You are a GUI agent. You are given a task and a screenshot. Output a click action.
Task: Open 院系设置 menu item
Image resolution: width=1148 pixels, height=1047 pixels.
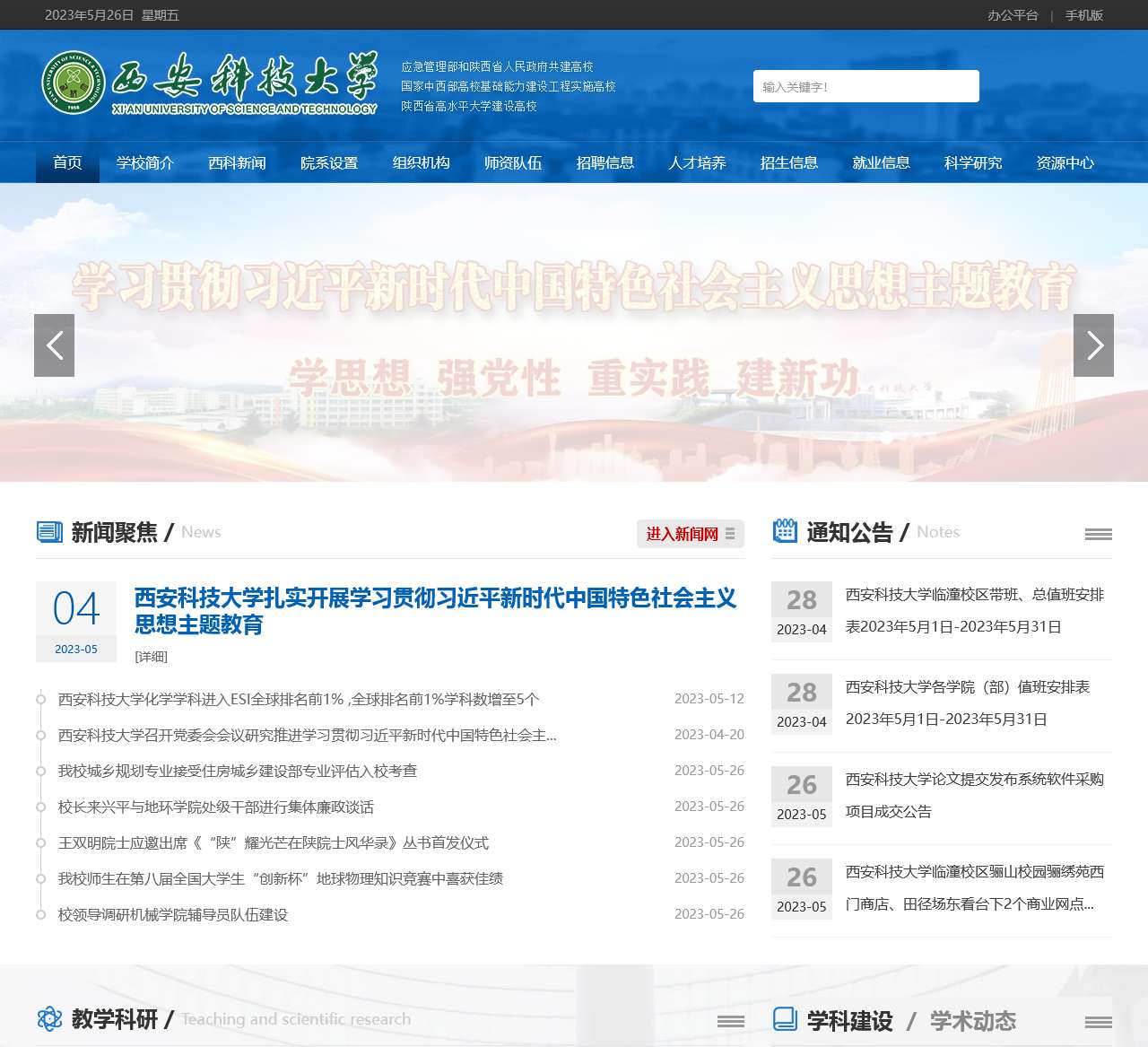pos(329,162)
